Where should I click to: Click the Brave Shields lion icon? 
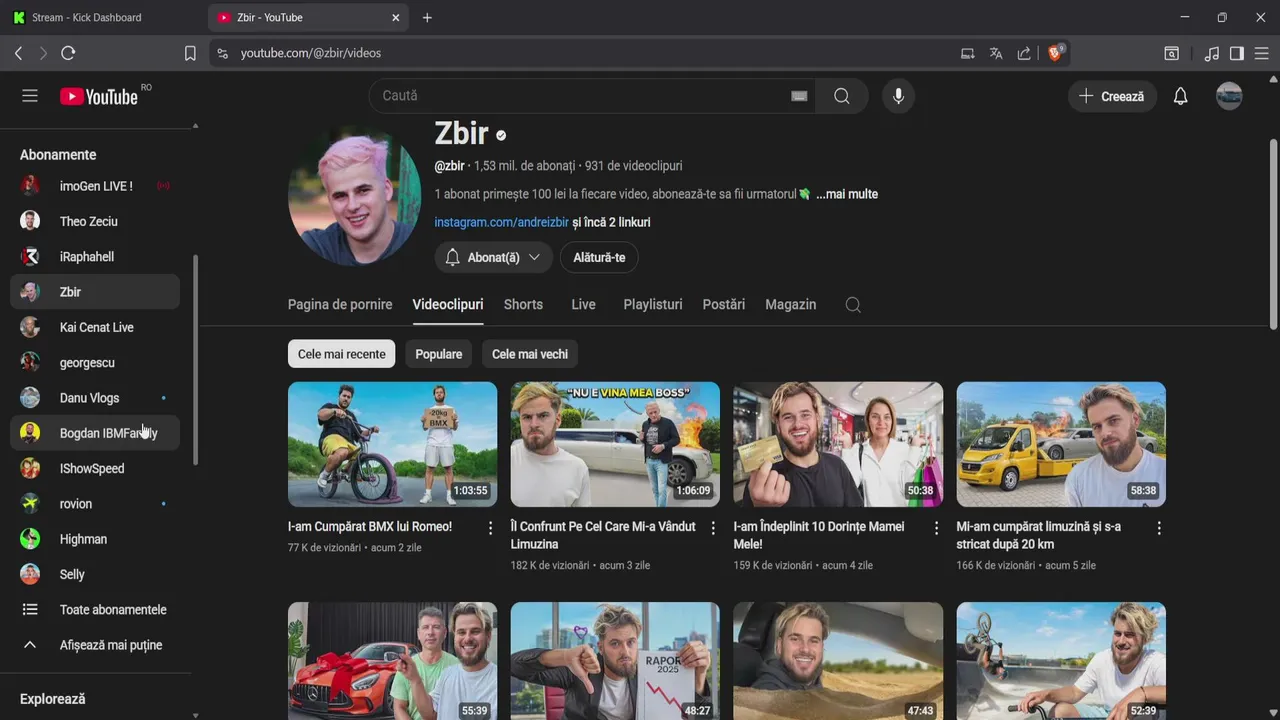pyautogui.click(x=1055, y=53)
